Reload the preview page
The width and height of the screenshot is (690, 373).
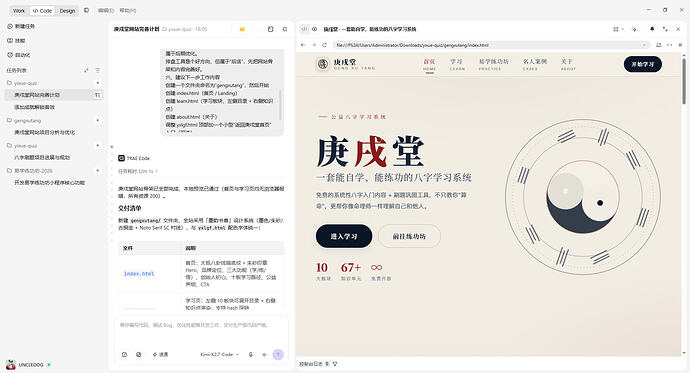[324, 45]
